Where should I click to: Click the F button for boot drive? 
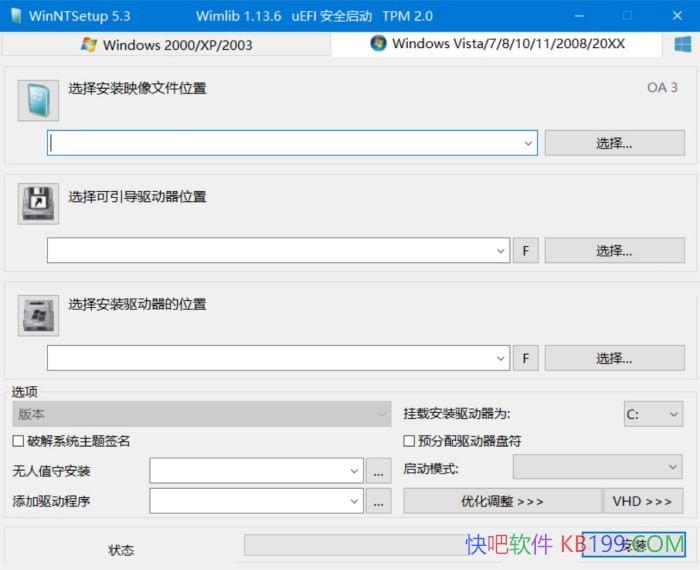(x=526, y=251)
